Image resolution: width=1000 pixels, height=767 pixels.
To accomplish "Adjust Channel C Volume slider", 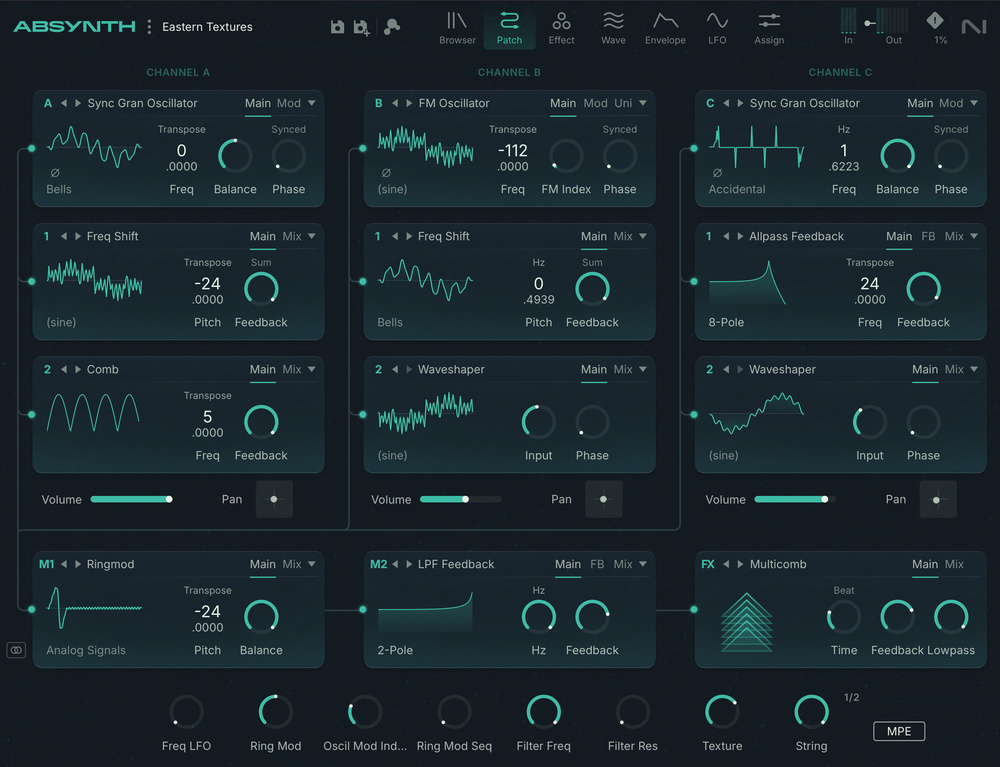I will pos(795,499).
